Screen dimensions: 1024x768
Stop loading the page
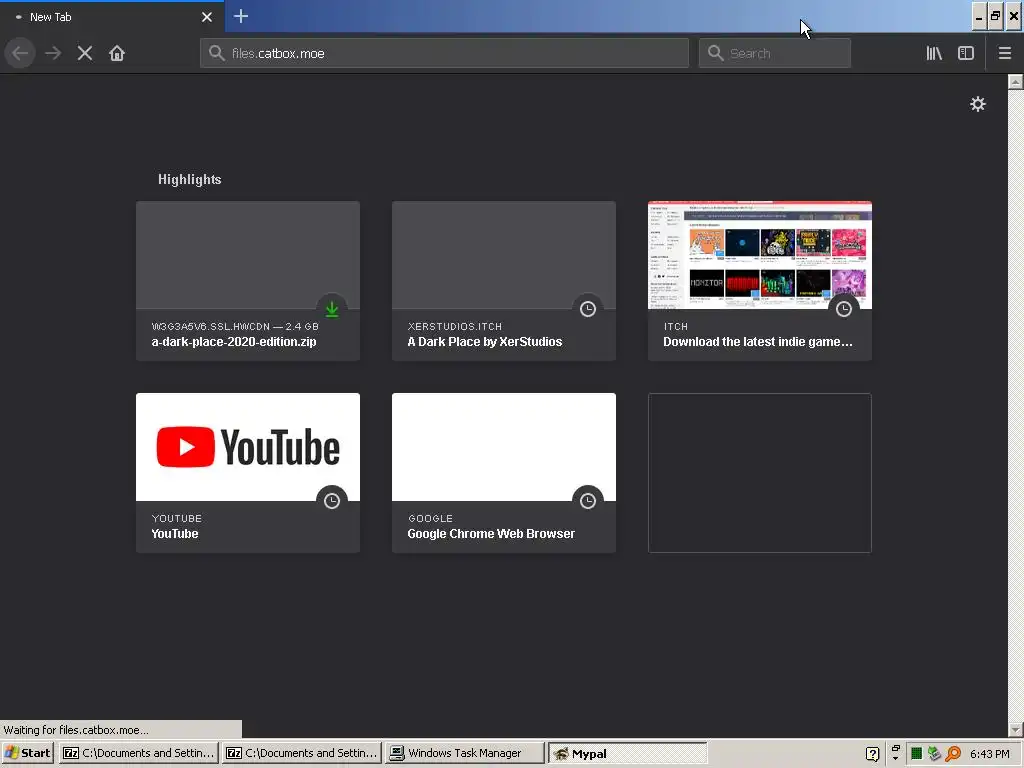pos(84,53)
